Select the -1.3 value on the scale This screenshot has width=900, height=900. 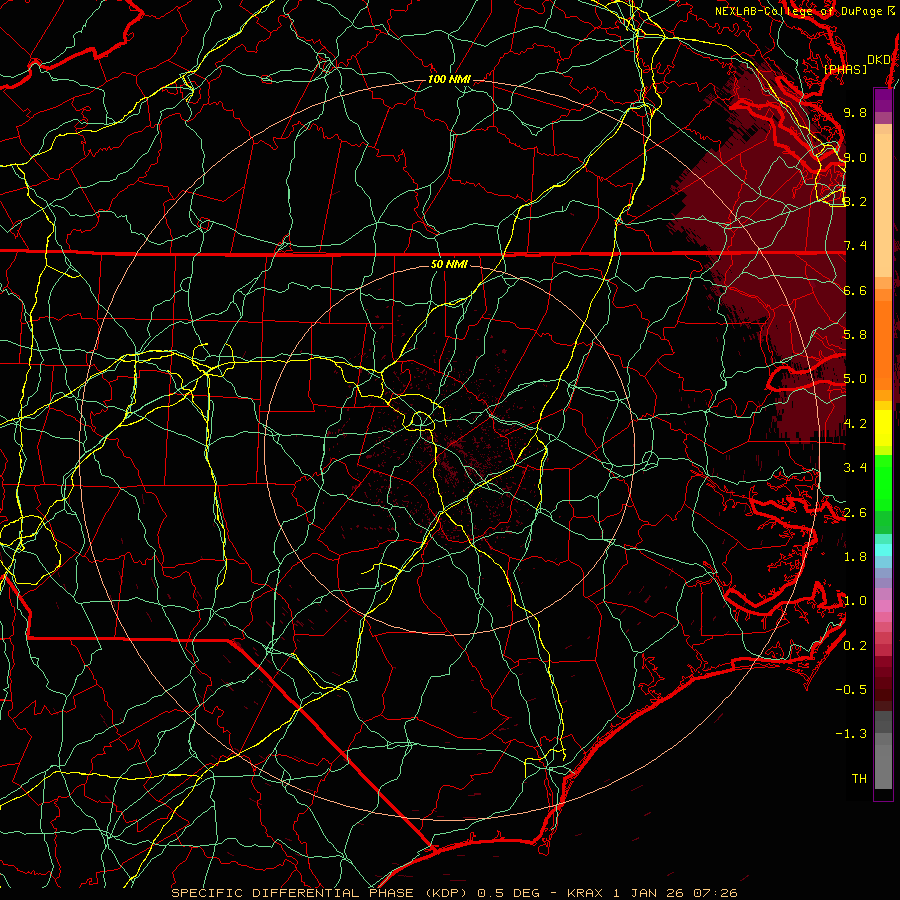pyautogui.click(x=851, y=734)
